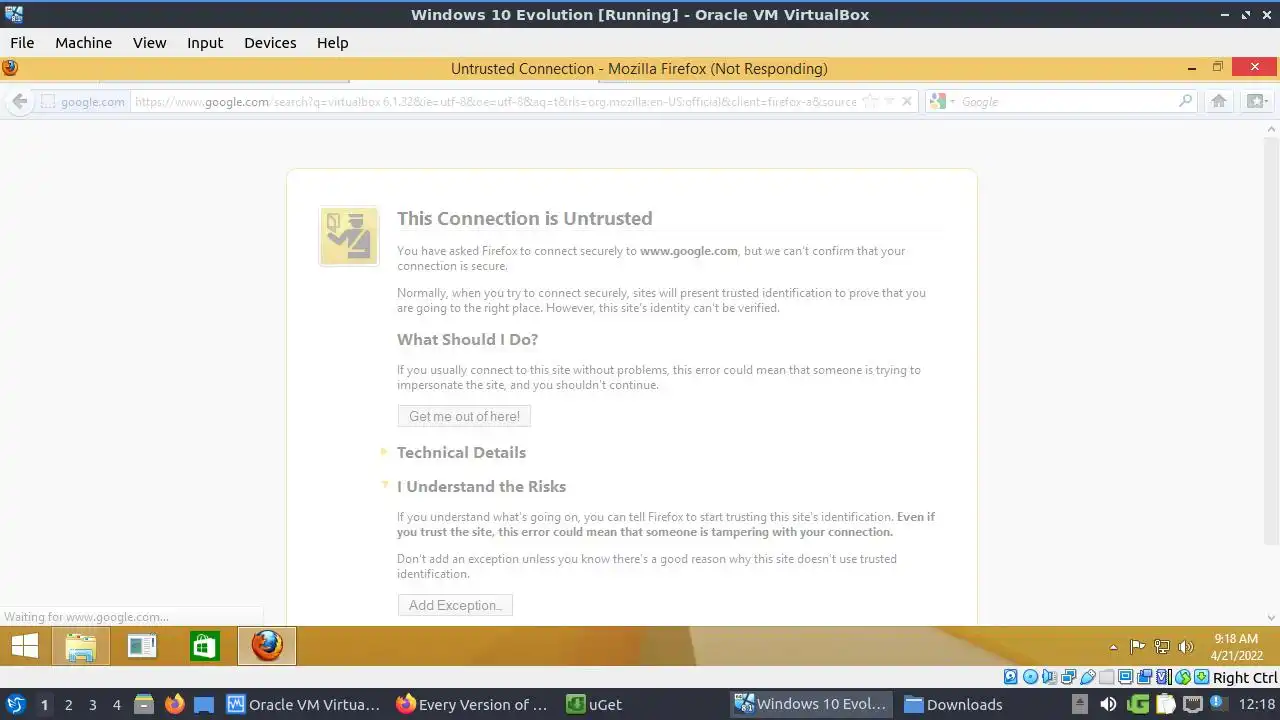
Task: Open the VirtualBox Devices menu
Action: point(270,43)
